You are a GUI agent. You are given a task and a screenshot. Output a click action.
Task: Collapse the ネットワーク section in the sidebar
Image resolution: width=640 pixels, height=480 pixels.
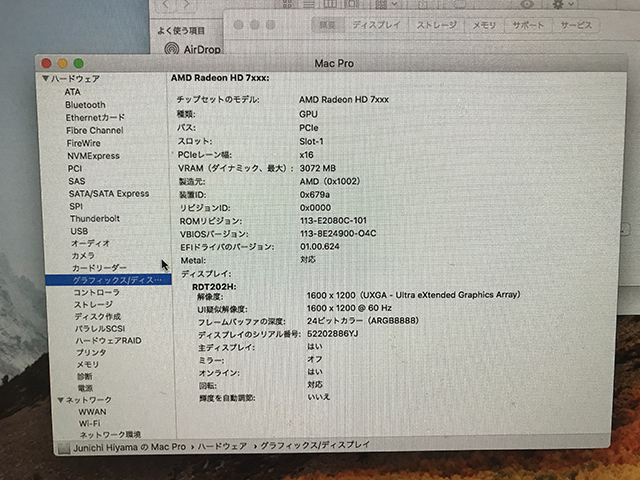pyautogui.click(x=60, y=400)
